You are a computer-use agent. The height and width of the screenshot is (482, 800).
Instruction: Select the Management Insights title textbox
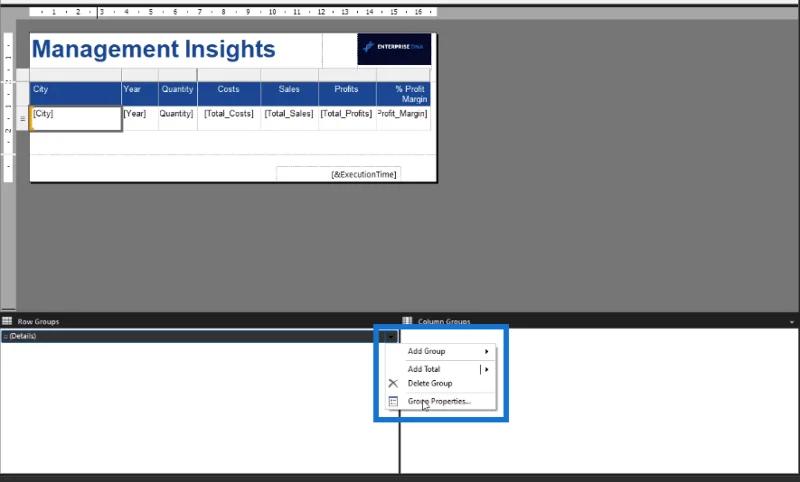[x=176, y=50]
